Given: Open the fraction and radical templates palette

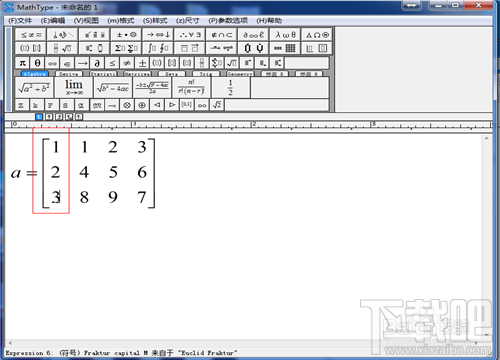Looking at the screenshot, I should (x=62, y=48).
